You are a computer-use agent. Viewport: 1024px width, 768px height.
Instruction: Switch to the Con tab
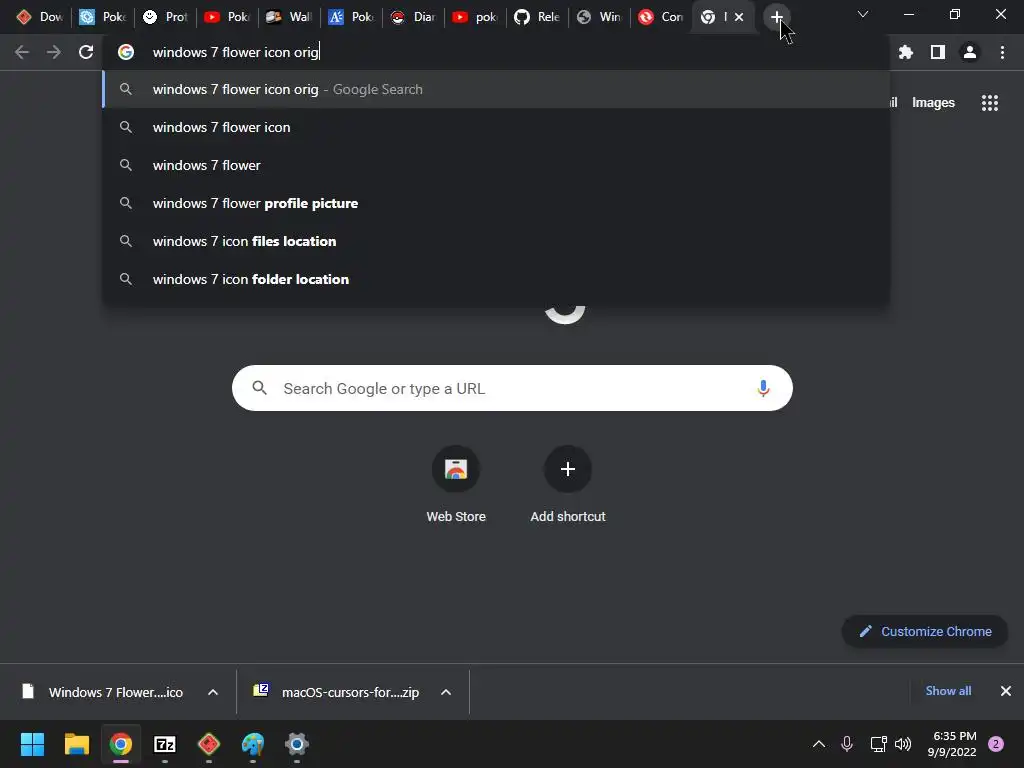[x=661, y=18]
